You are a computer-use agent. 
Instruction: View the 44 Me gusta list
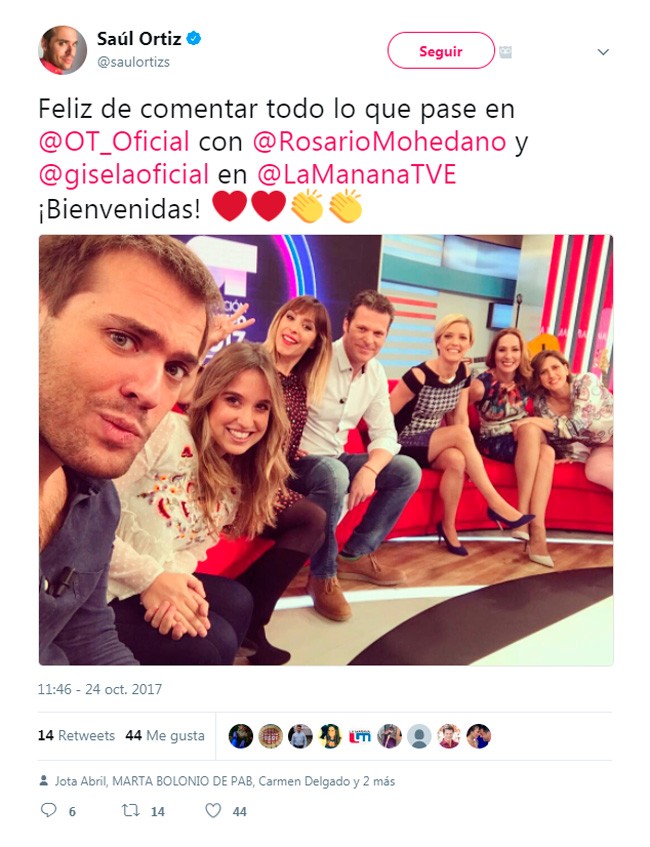coord(165,735)
